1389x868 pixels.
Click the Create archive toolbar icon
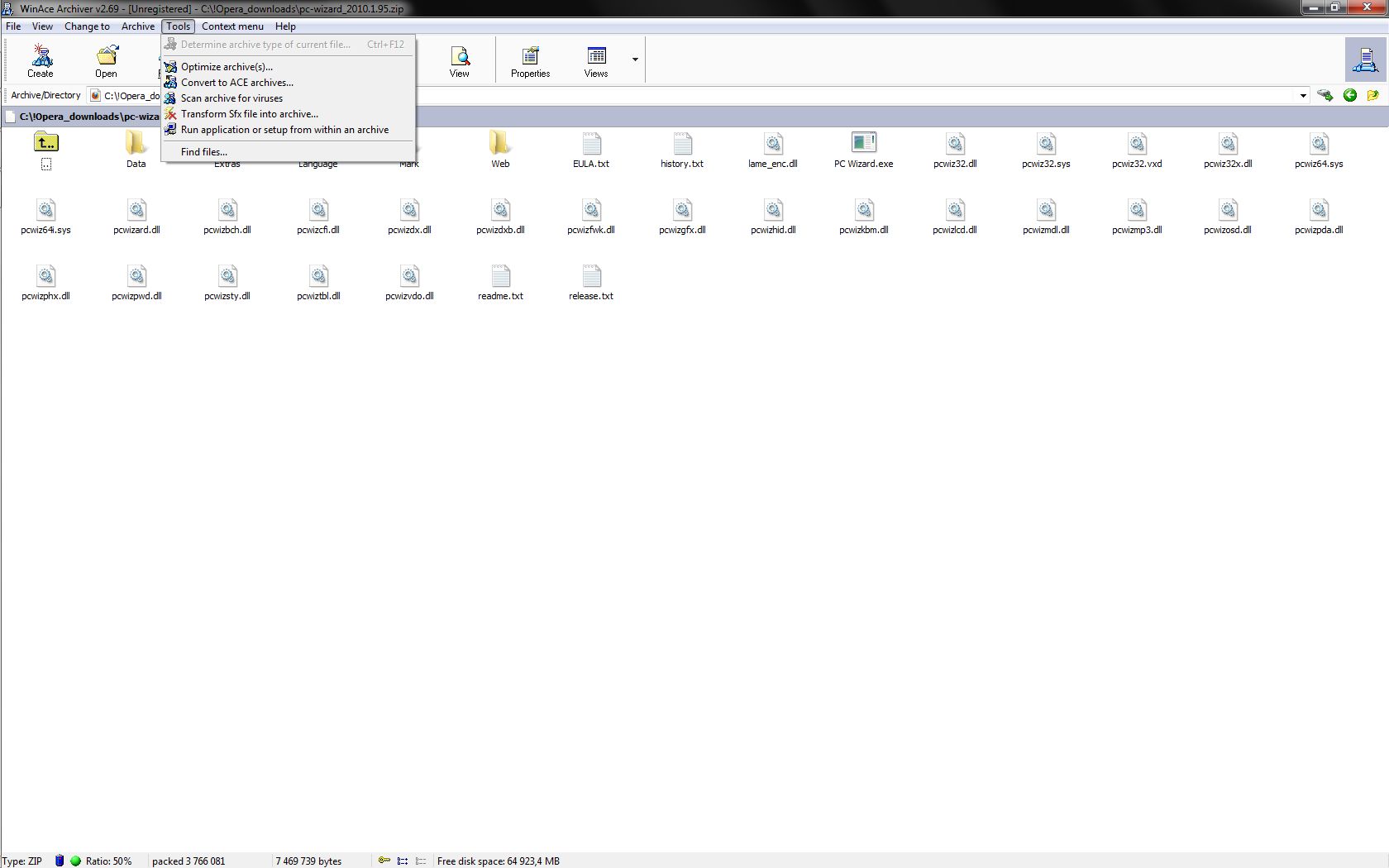coord(41,60)
